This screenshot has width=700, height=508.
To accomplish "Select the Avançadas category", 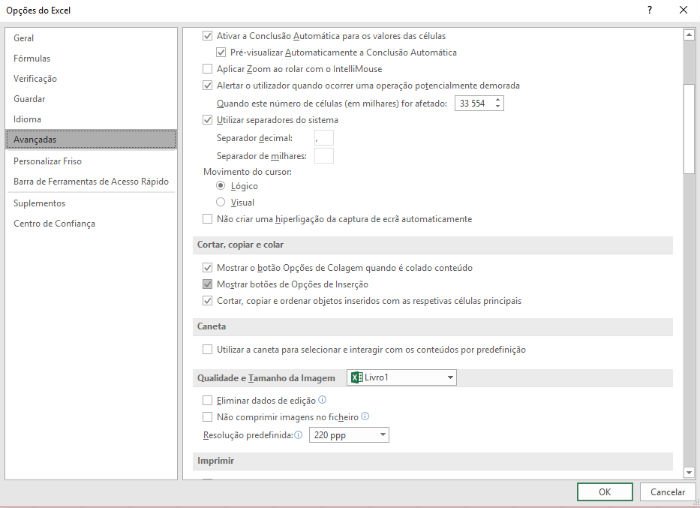I will pos(91,139).
